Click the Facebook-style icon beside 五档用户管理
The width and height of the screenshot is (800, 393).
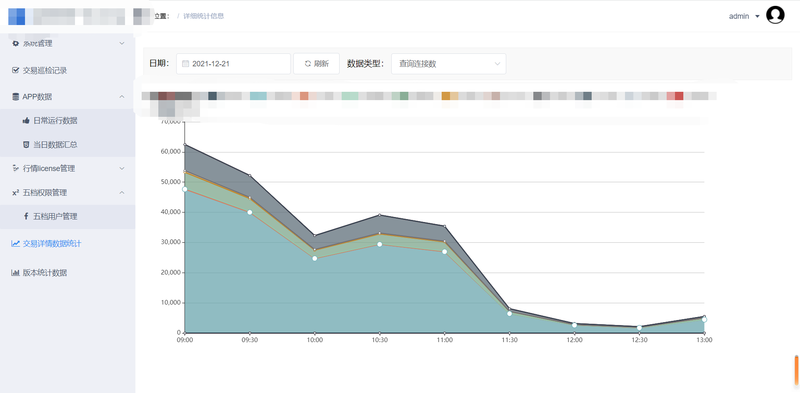coord(26,216)
